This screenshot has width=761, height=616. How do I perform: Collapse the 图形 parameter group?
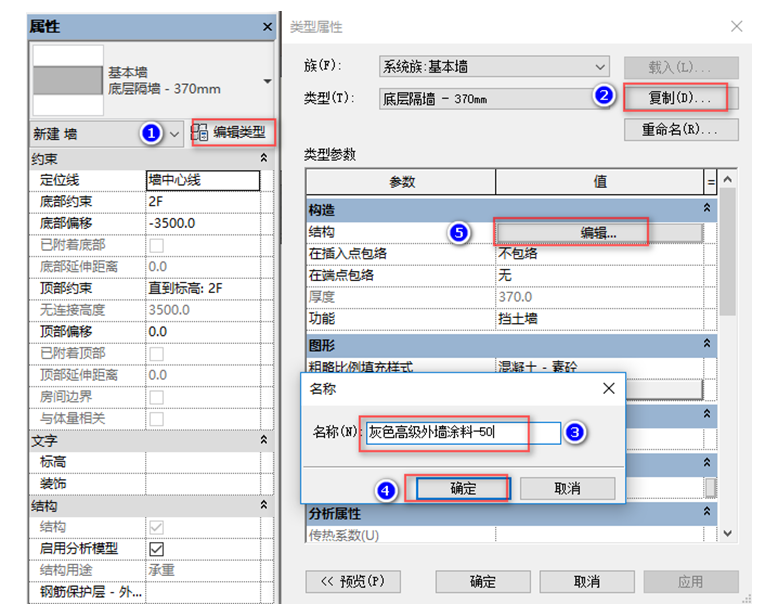[707, 343]
